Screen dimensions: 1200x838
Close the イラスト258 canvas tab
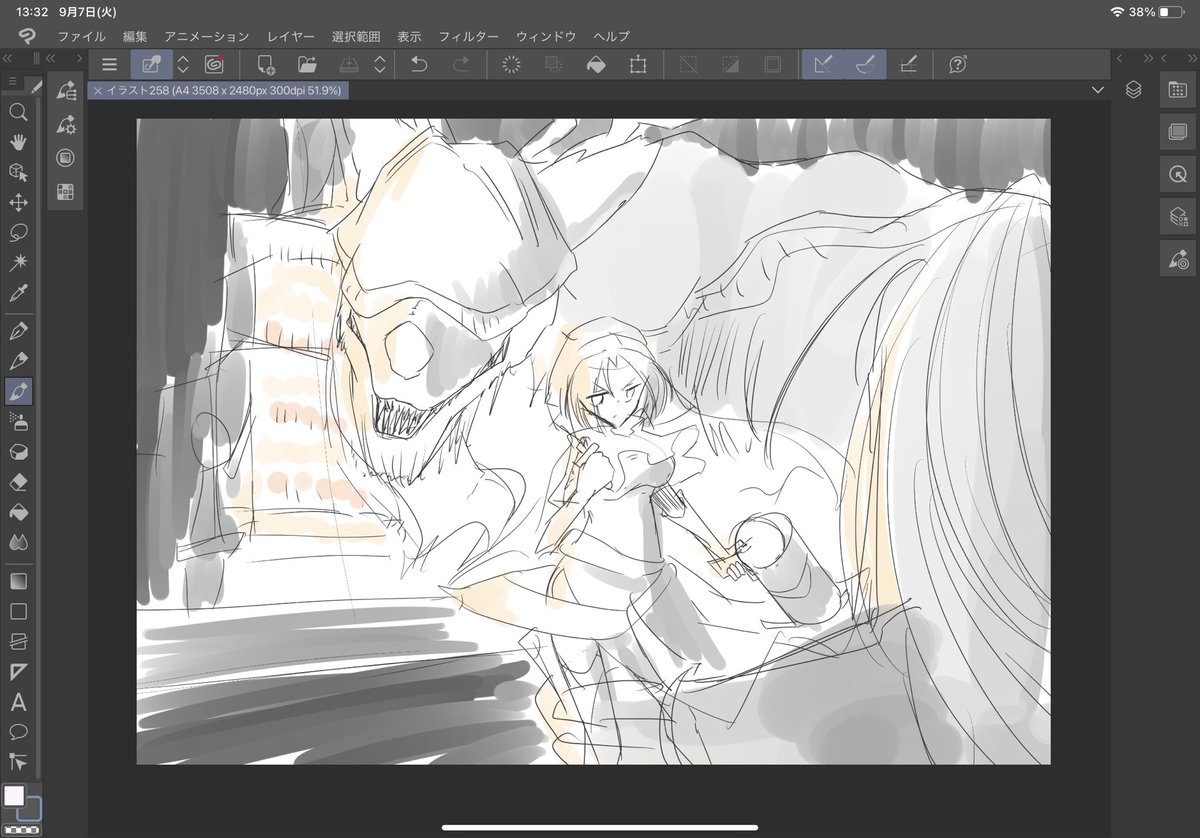(x=97, y=90)
